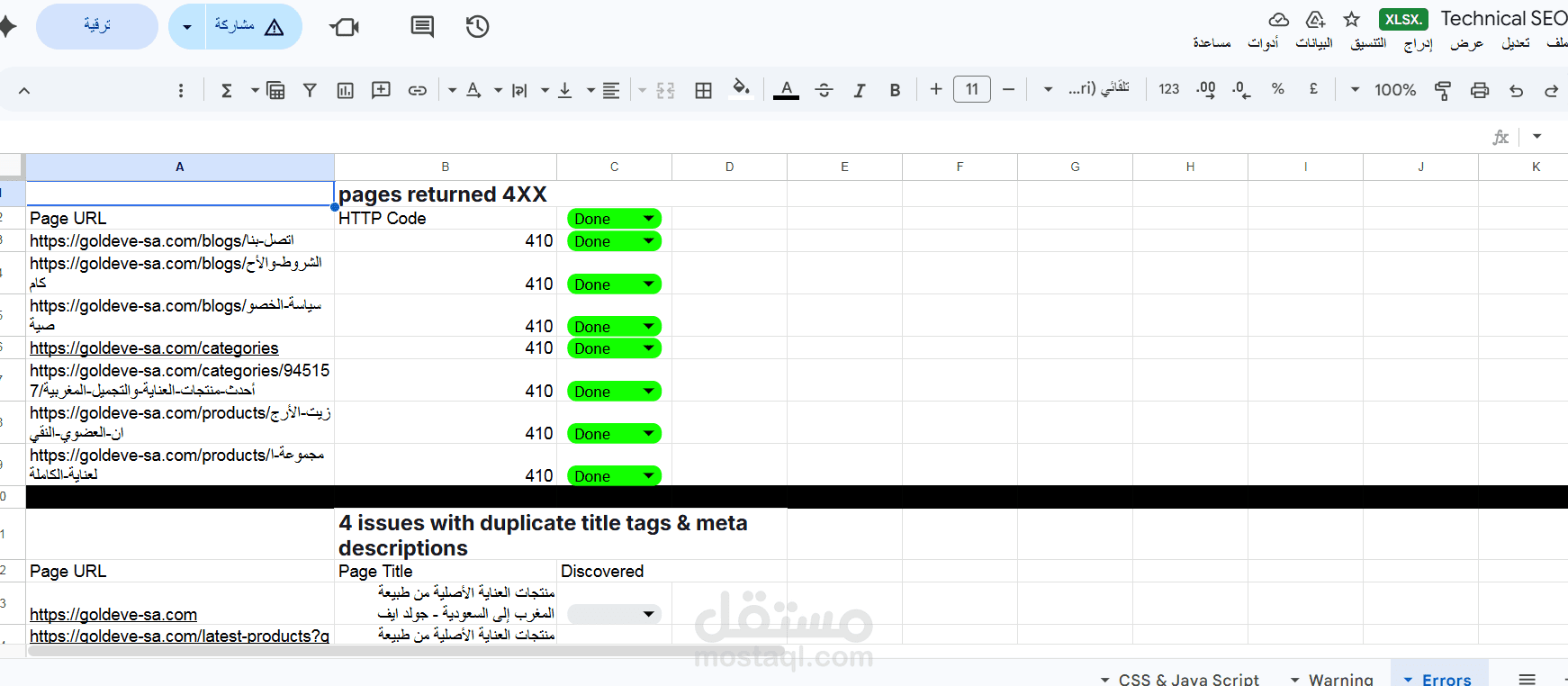1568x686 pixels.
Task: Click the insert comment icon in toolbar
Action: (381, 90)
